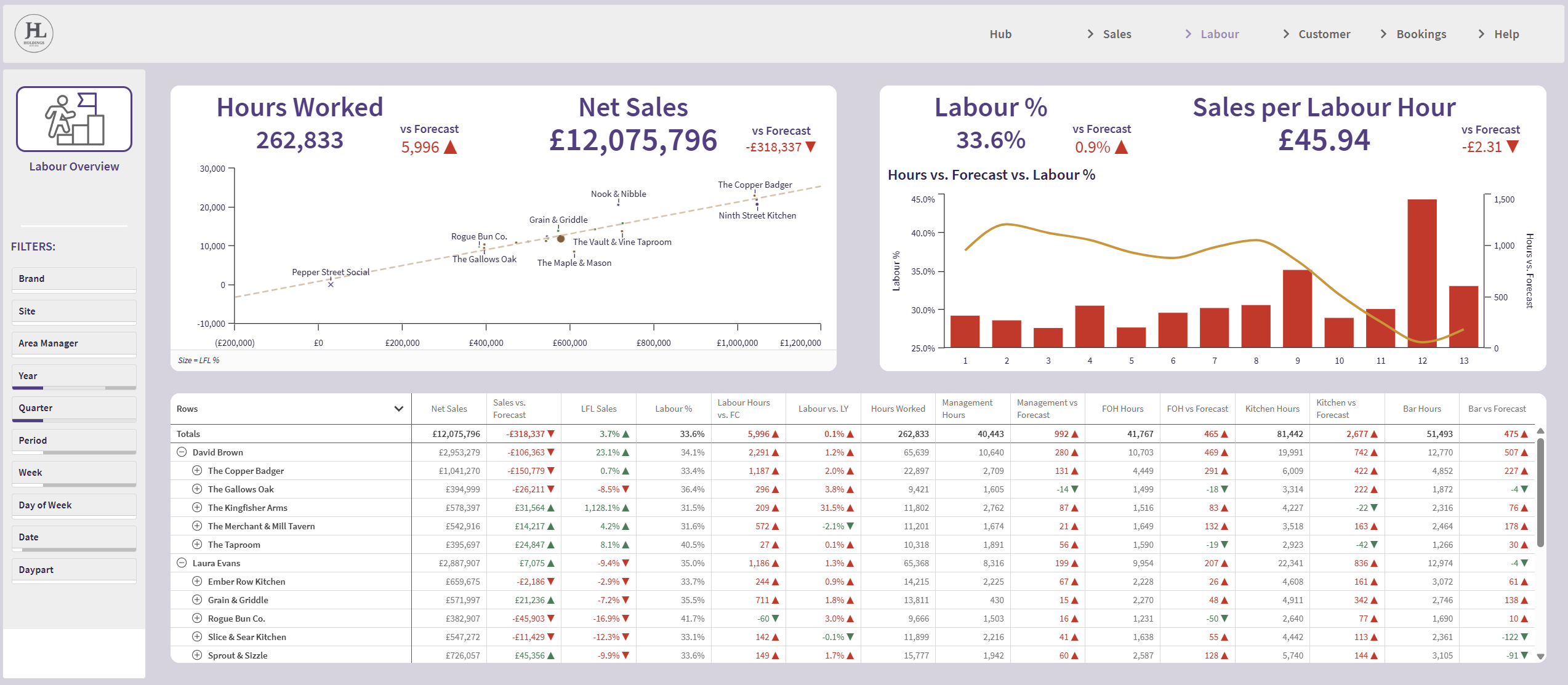Switch to the Sales menu
The image size is (1568, 685).
(1117, 34)
